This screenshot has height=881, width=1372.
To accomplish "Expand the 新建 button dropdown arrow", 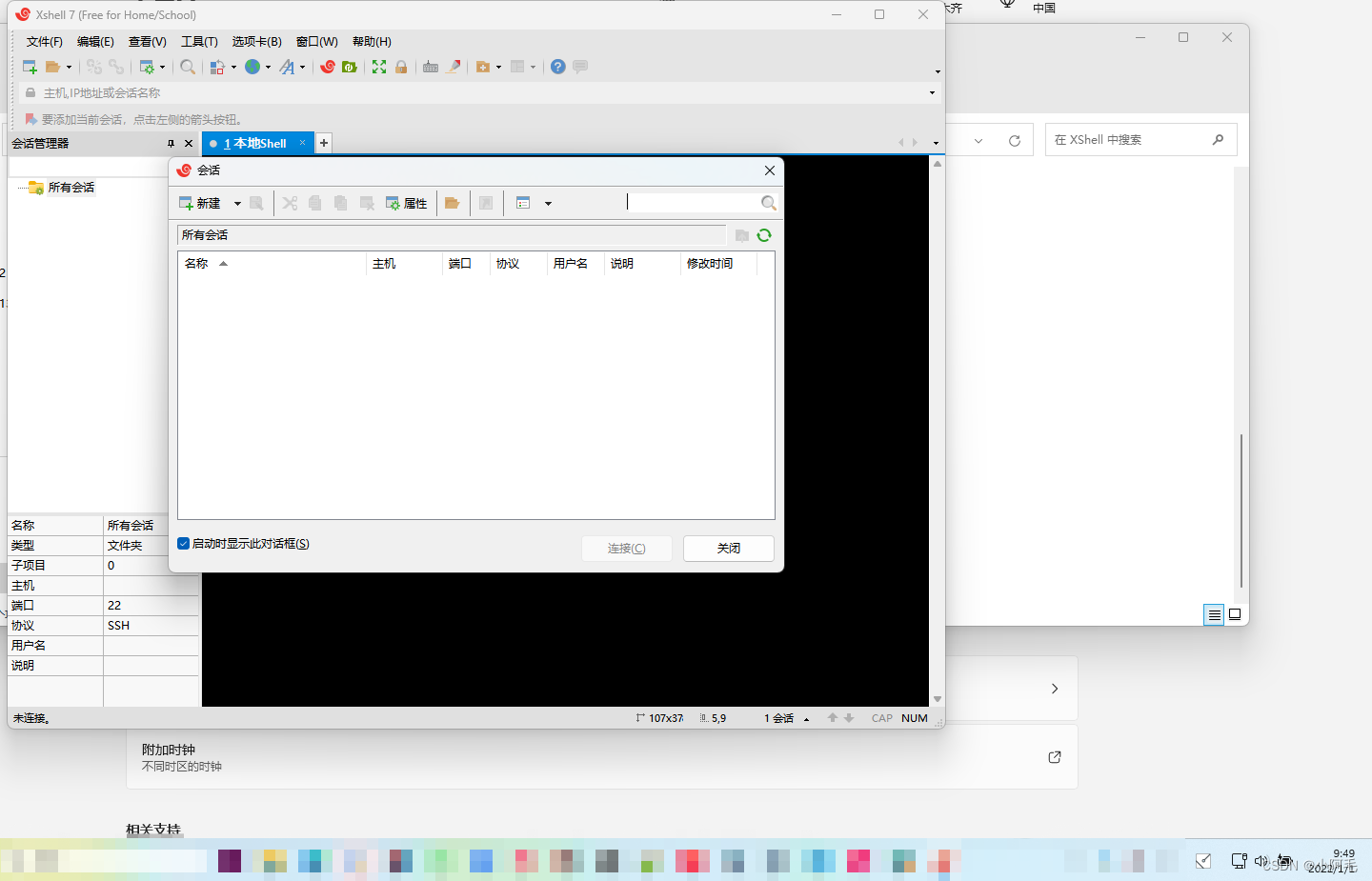I will pos(237,203).
